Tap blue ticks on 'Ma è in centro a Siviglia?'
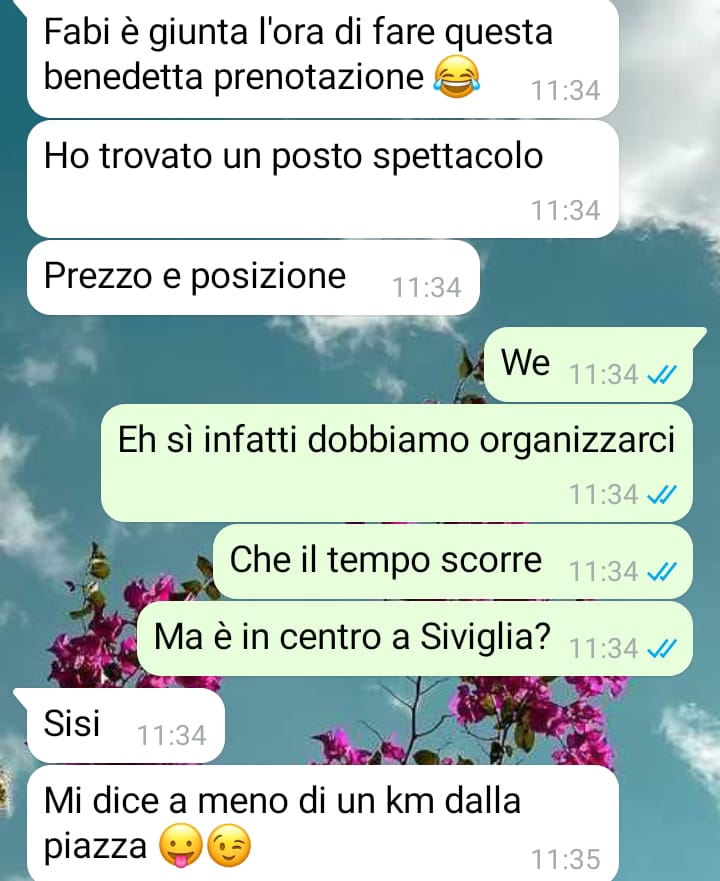This screenshot has height=881, width=720. (662, 649)
